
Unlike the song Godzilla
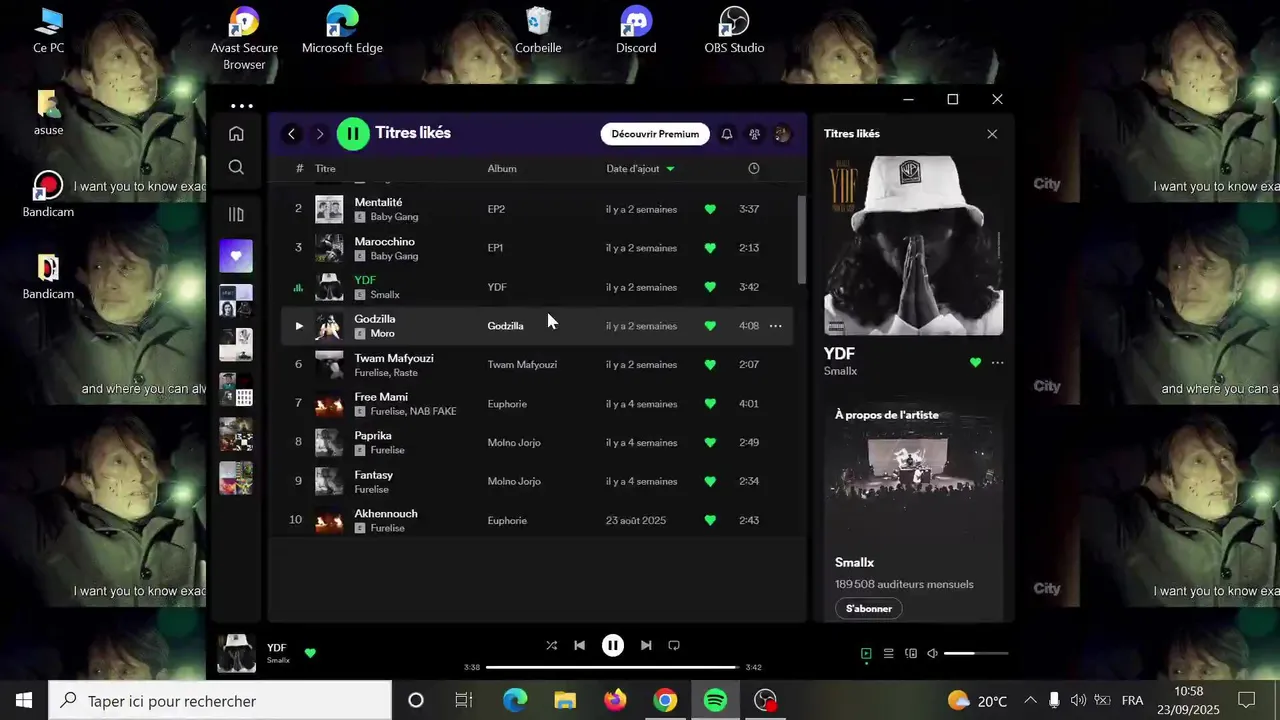[710, 326]
